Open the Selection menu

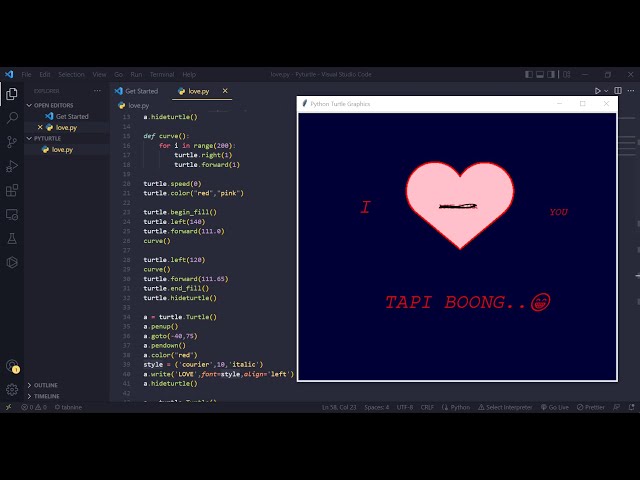(71, 74)
